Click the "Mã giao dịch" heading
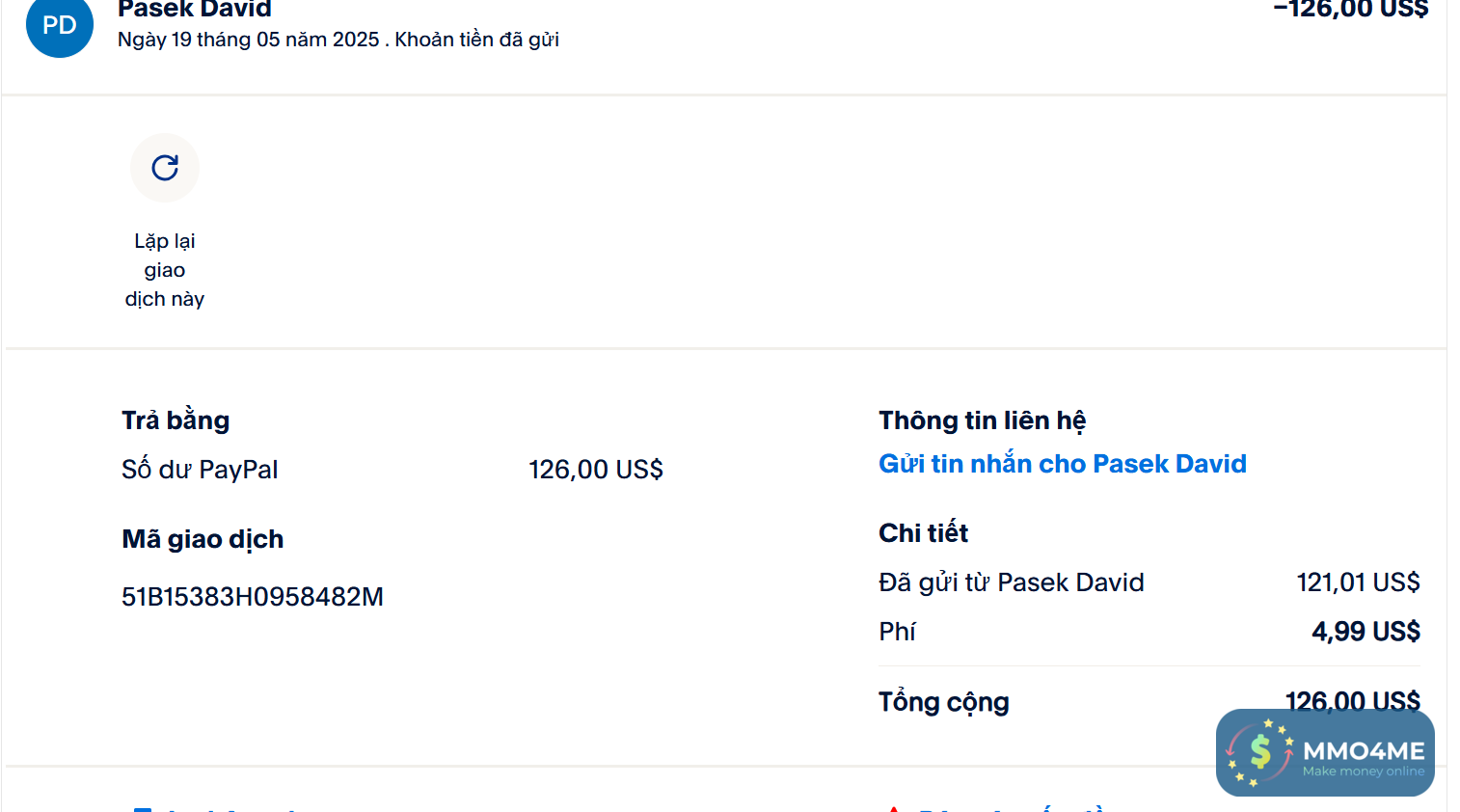Screen dimensions: 1460x812 tap(203, 539)
